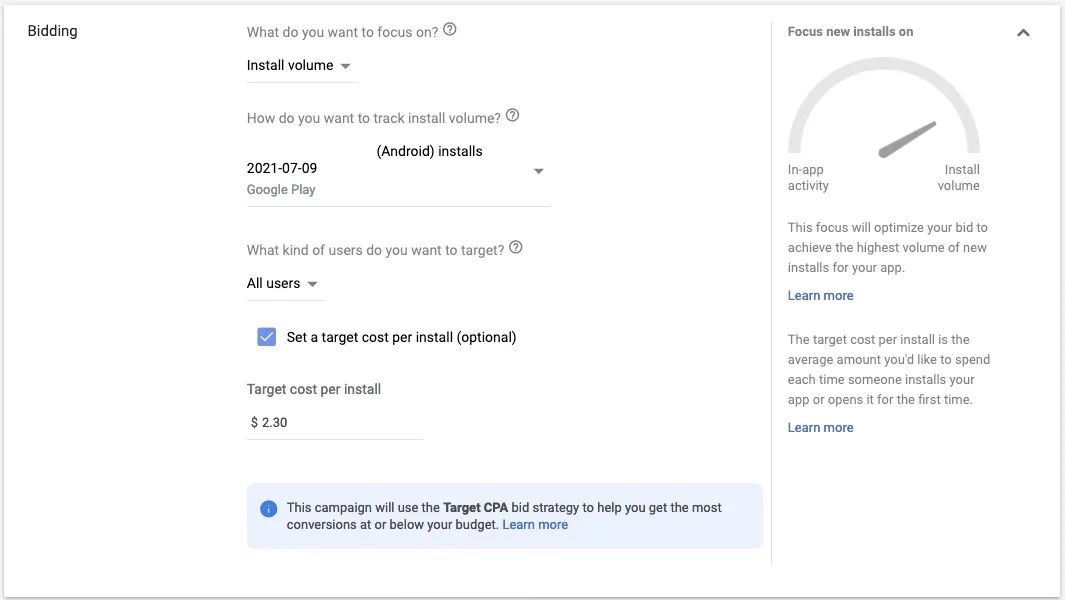The height and width of the screenshot is (600, 1065).
Task: Click the Install volume label under the gauge
Action: [959, 178]
